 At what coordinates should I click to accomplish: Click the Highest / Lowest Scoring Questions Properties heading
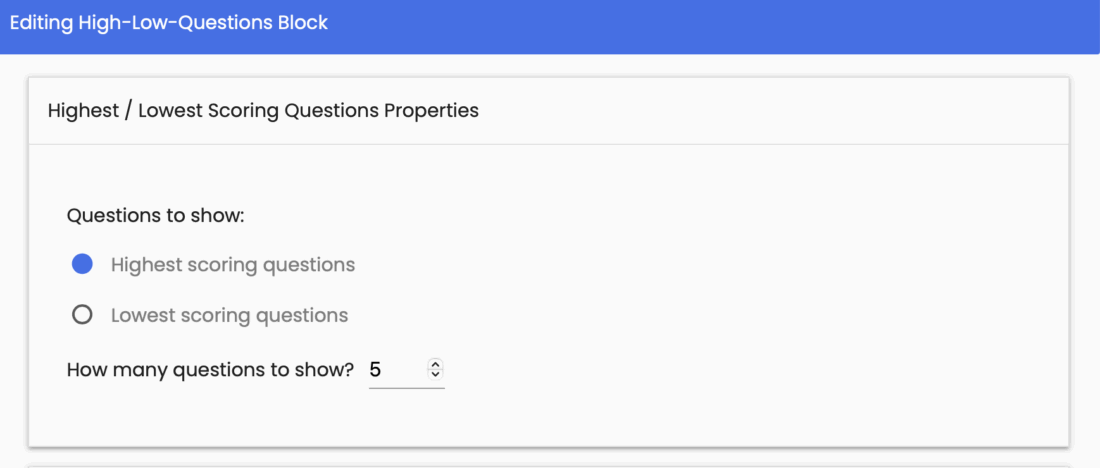[263, 111]
